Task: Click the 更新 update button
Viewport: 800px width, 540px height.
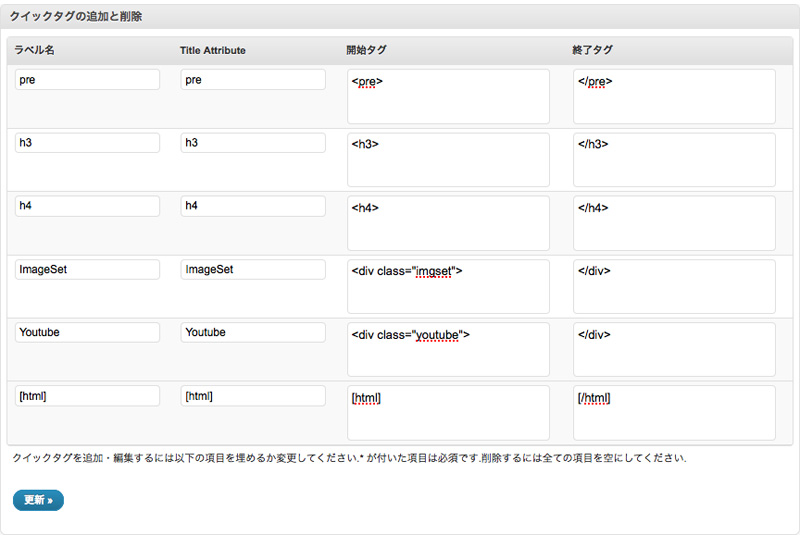Action: pyautogui.click(x=38, y=500)
